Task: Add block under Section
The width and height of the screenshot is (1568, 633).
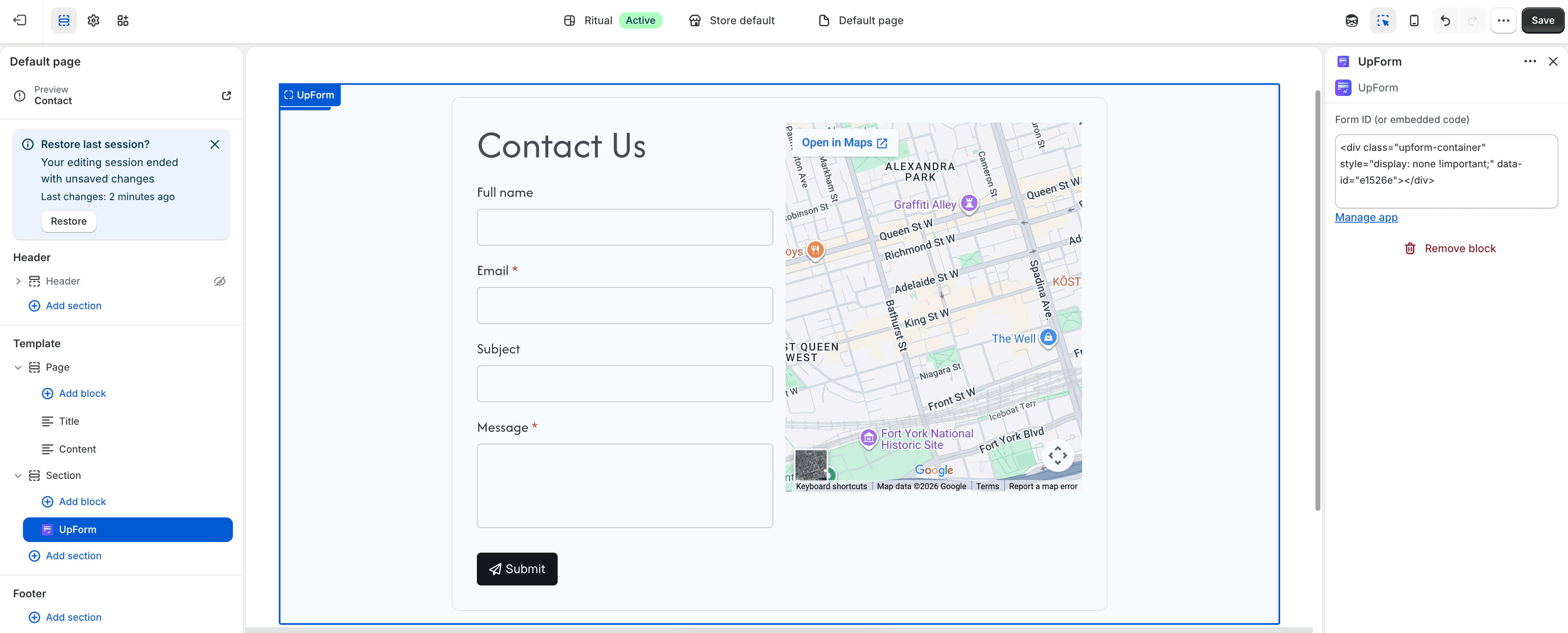Action: point(74,501)
